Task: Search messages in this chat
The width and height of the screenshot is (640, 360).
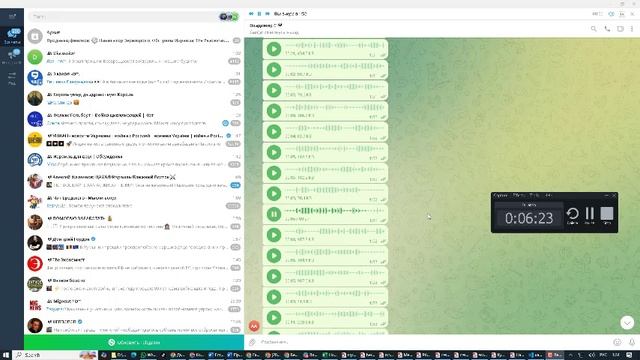Action: [593, 29]
